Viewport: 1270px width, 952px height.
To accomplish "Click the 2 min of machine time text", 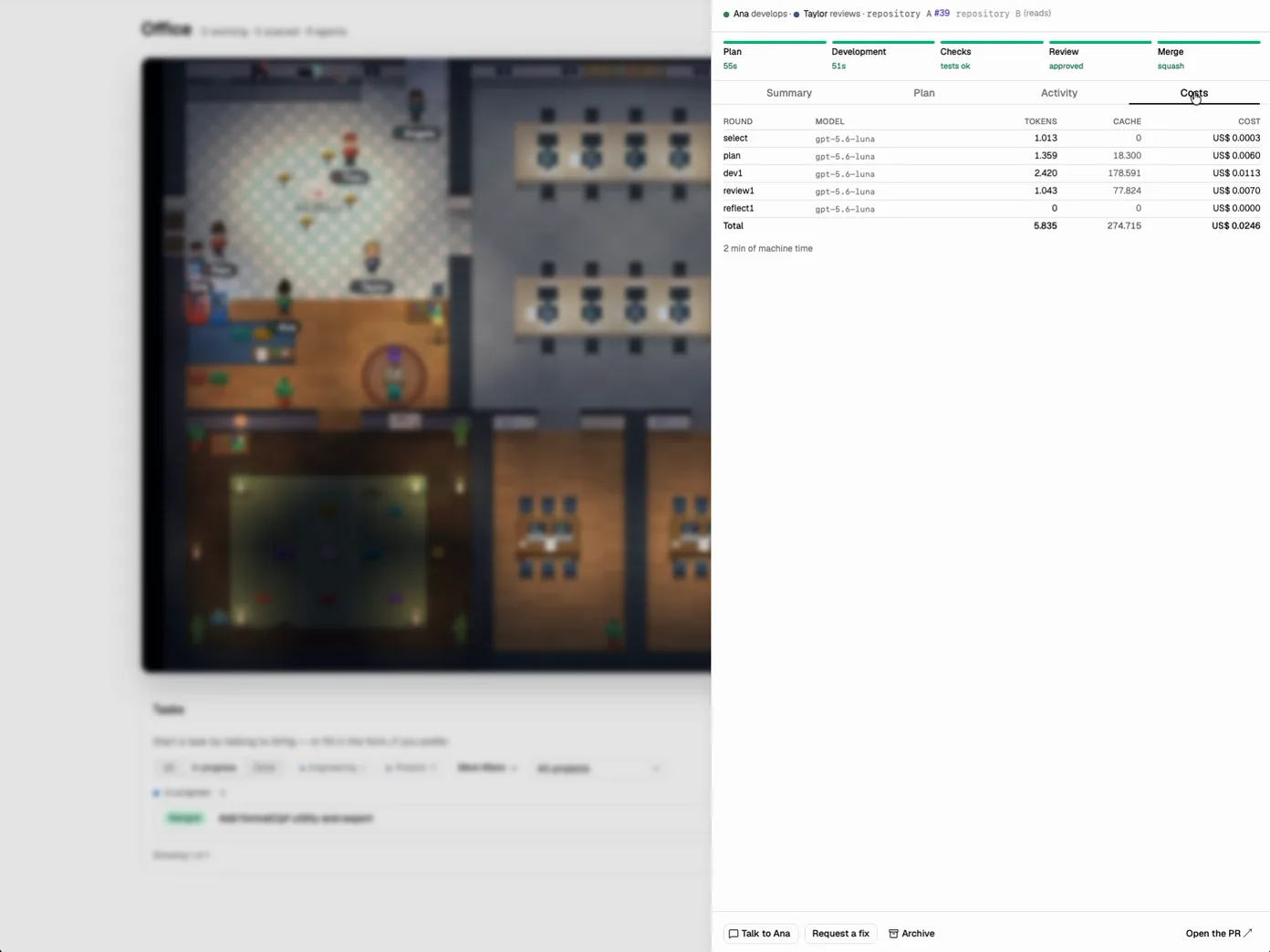I will pos(768,248).
